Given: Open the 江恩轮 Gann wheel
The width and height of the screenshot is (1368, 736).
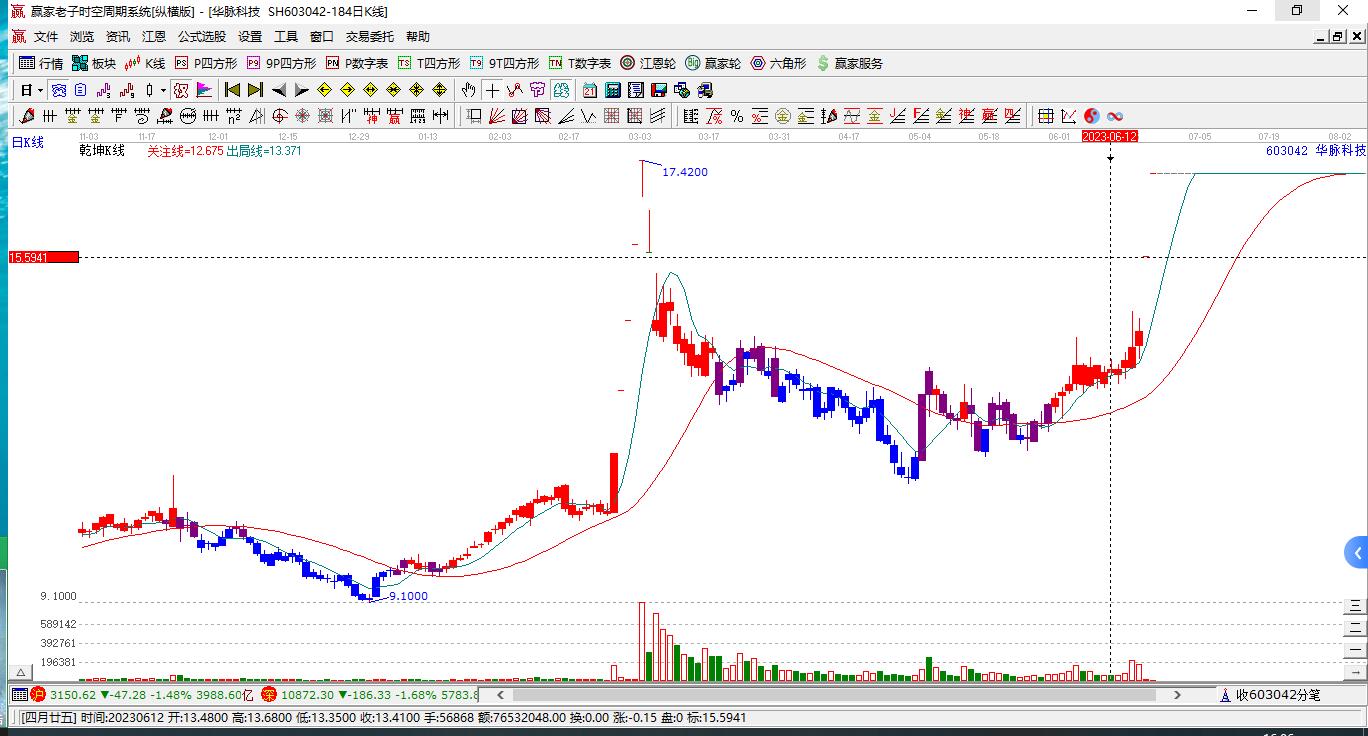Looking at the screenshot, I should (x=648, y=63).
